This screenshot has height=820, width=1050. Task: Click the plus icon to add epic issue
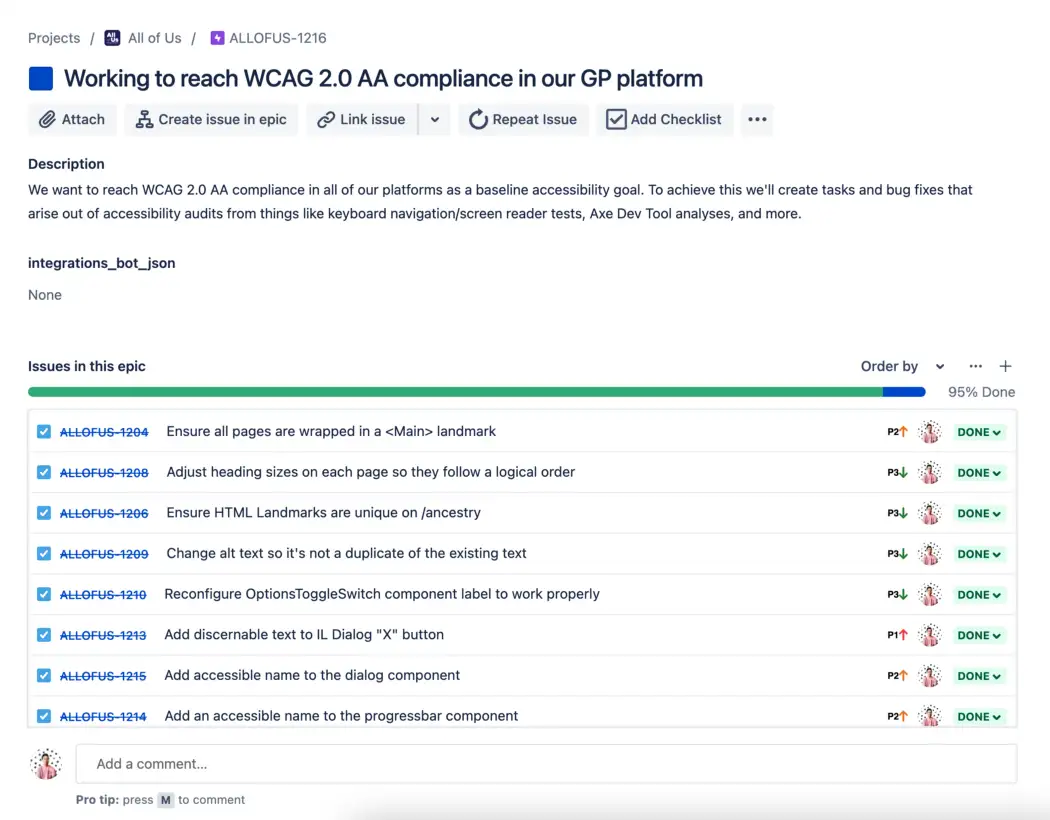pos(1005,366)
